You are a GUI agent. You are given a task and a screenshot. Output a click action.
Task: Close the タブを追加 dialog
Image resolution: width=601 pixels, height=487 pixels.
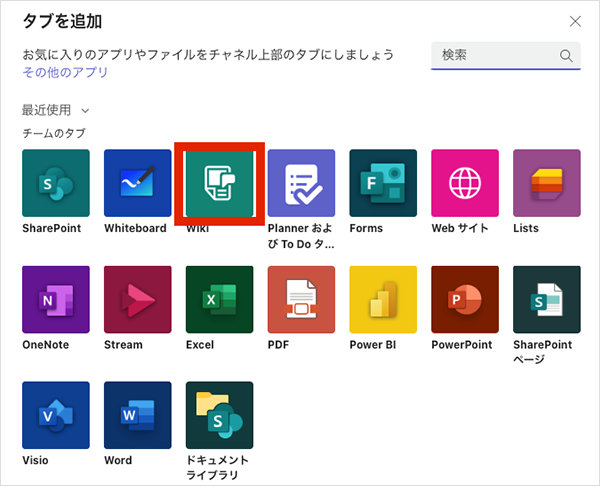575,21
